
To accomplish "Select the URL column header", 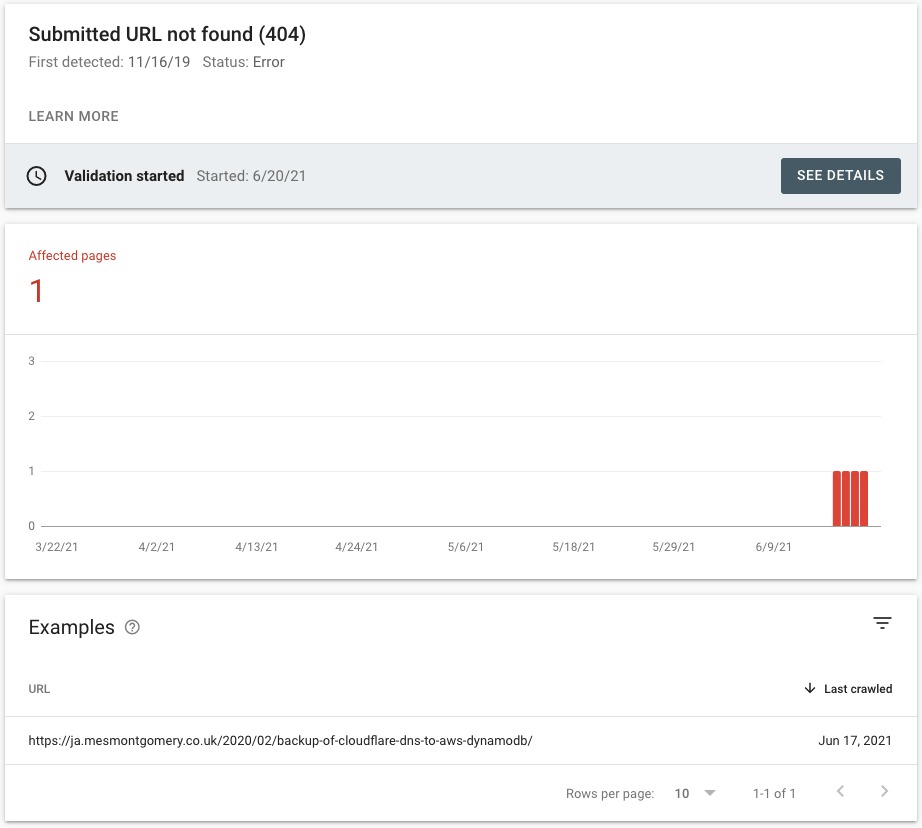I will tap(39, 688).
